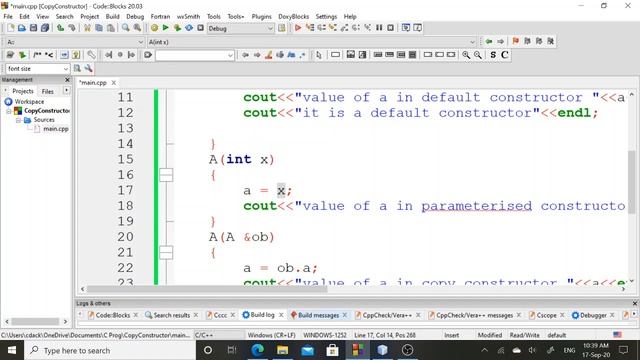Open the File menu
Viewport: 640px width, 360px height.
click(8, 16)
